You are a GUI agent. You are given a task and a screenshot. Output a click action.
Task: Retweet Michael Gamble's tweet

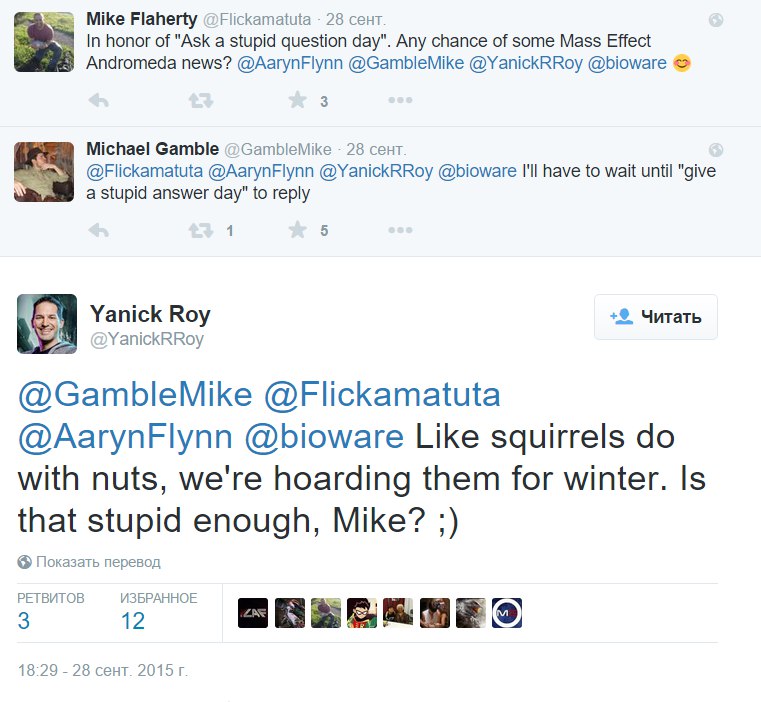(x=201, y=231)
